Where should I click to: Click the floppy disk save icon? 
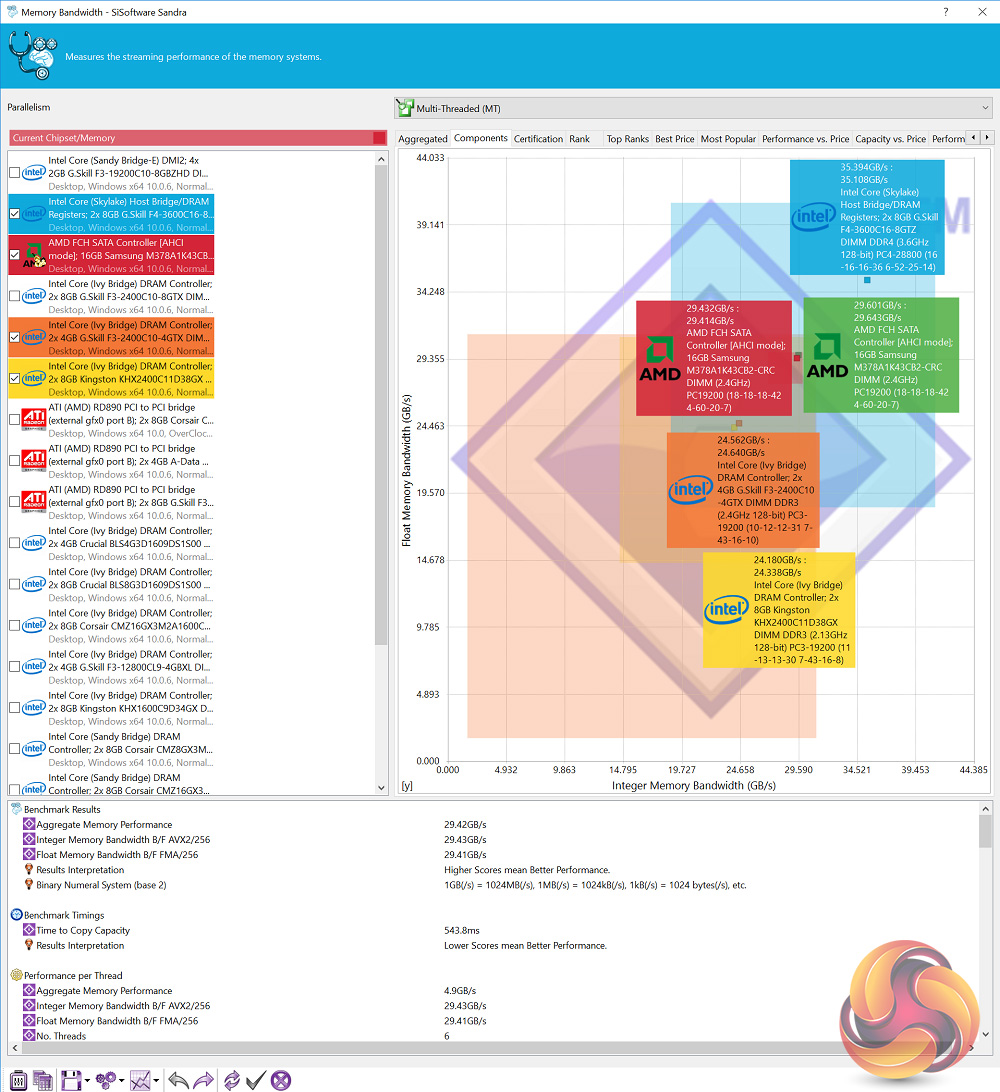(70, 1080)
